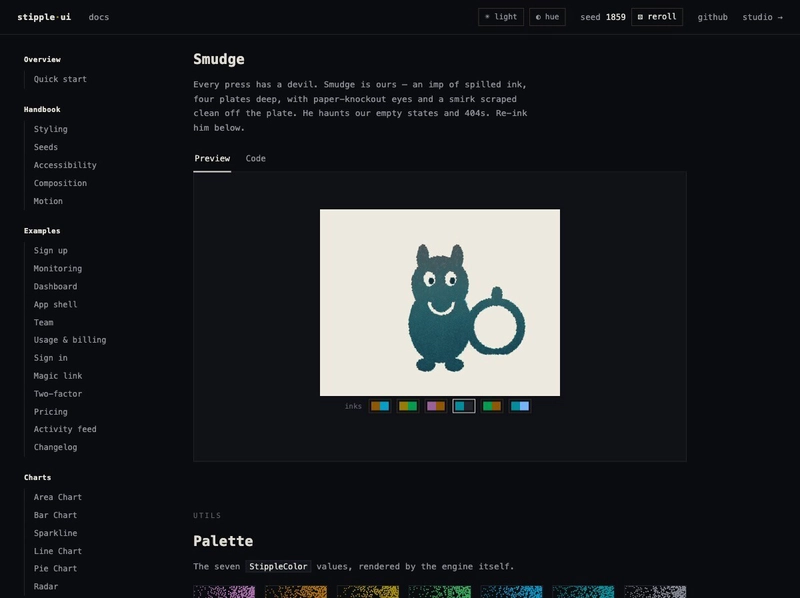This screenshot has height=598, width=800.
Task: Click the Examples sidebar heading
Action: coord(42,231)
